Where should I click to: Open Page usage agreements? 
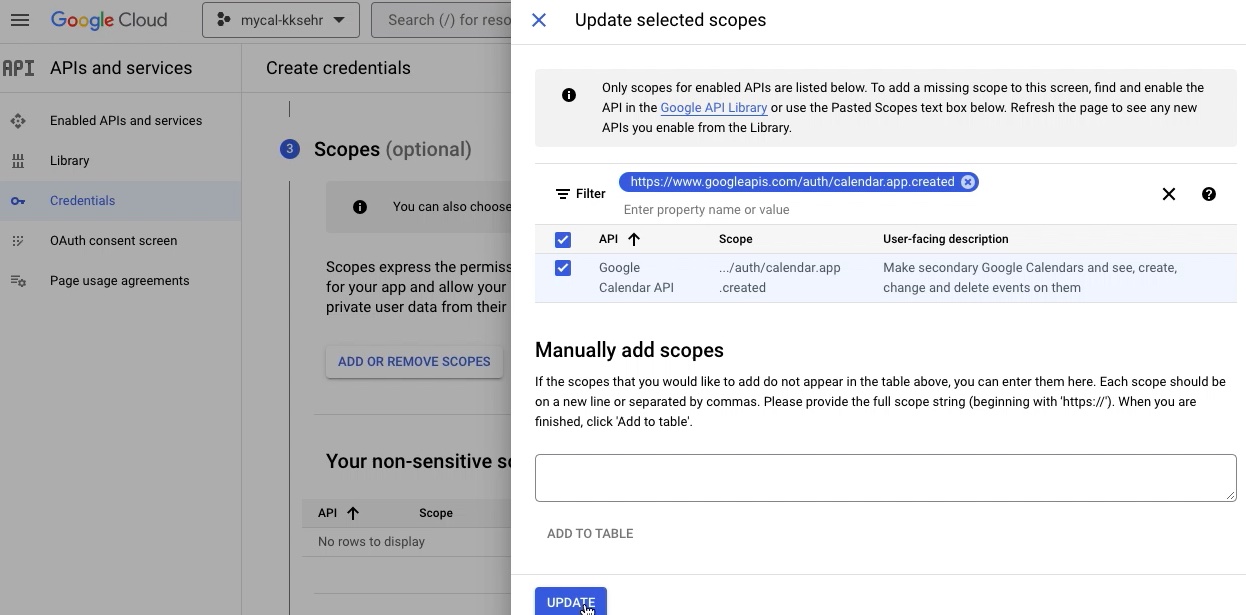[119, 281]
